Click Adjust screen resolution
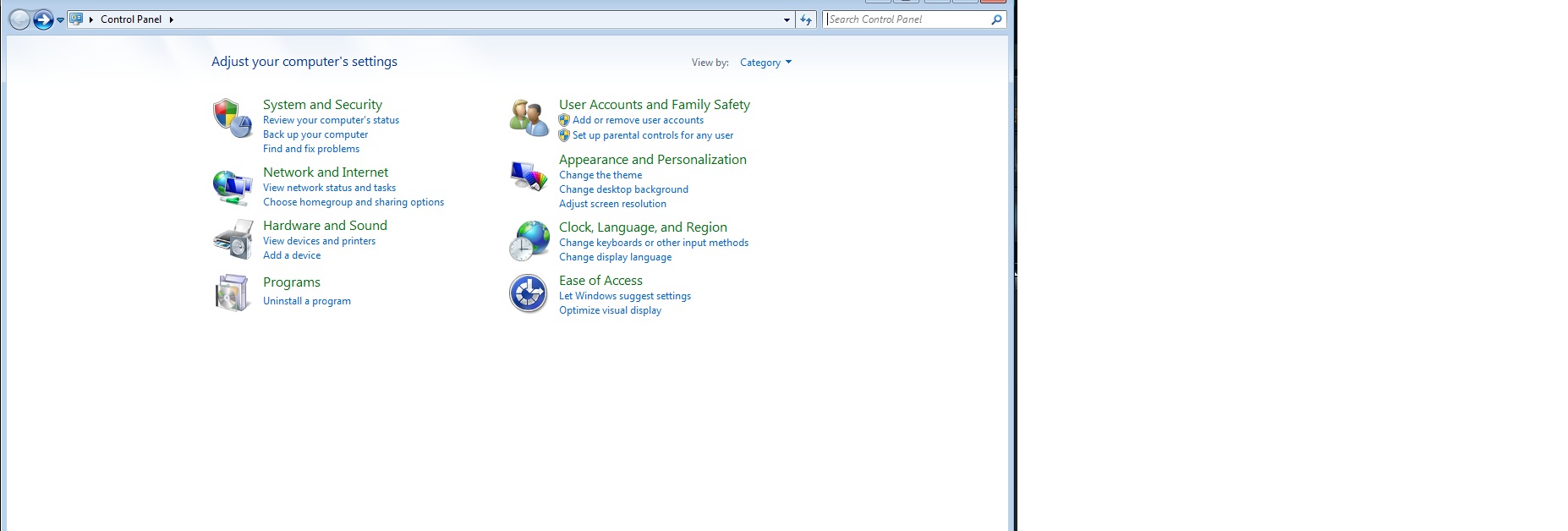1568x531 pixels. click(612, 204)
